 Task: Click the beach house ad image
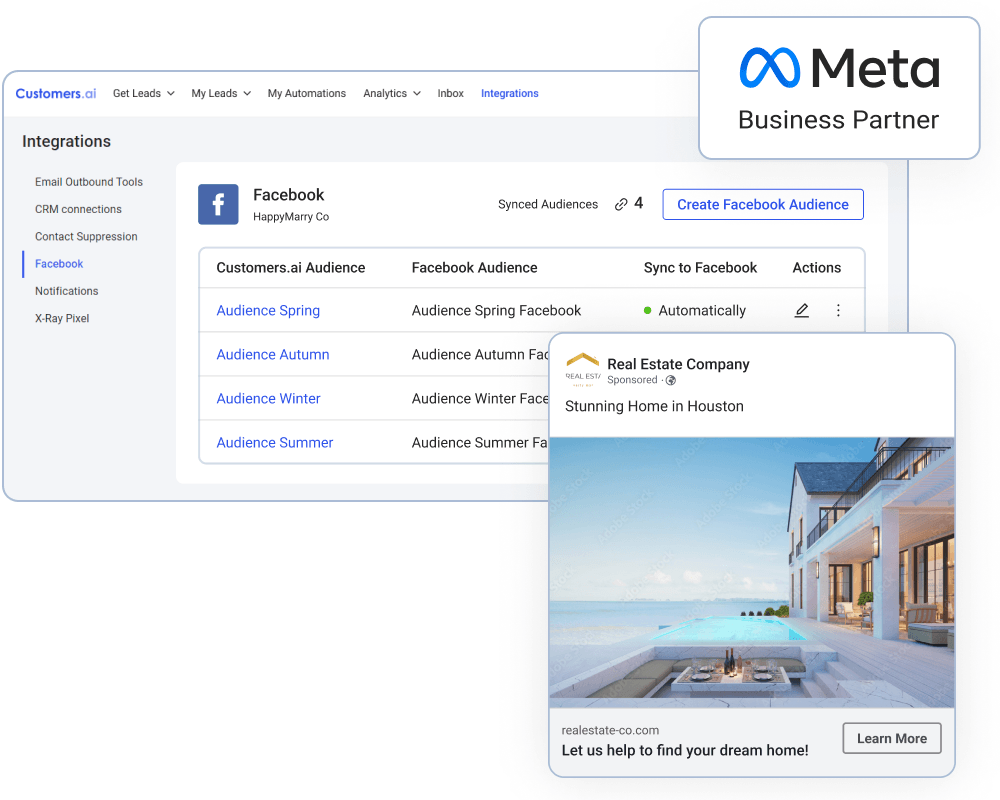coord(751,572)
